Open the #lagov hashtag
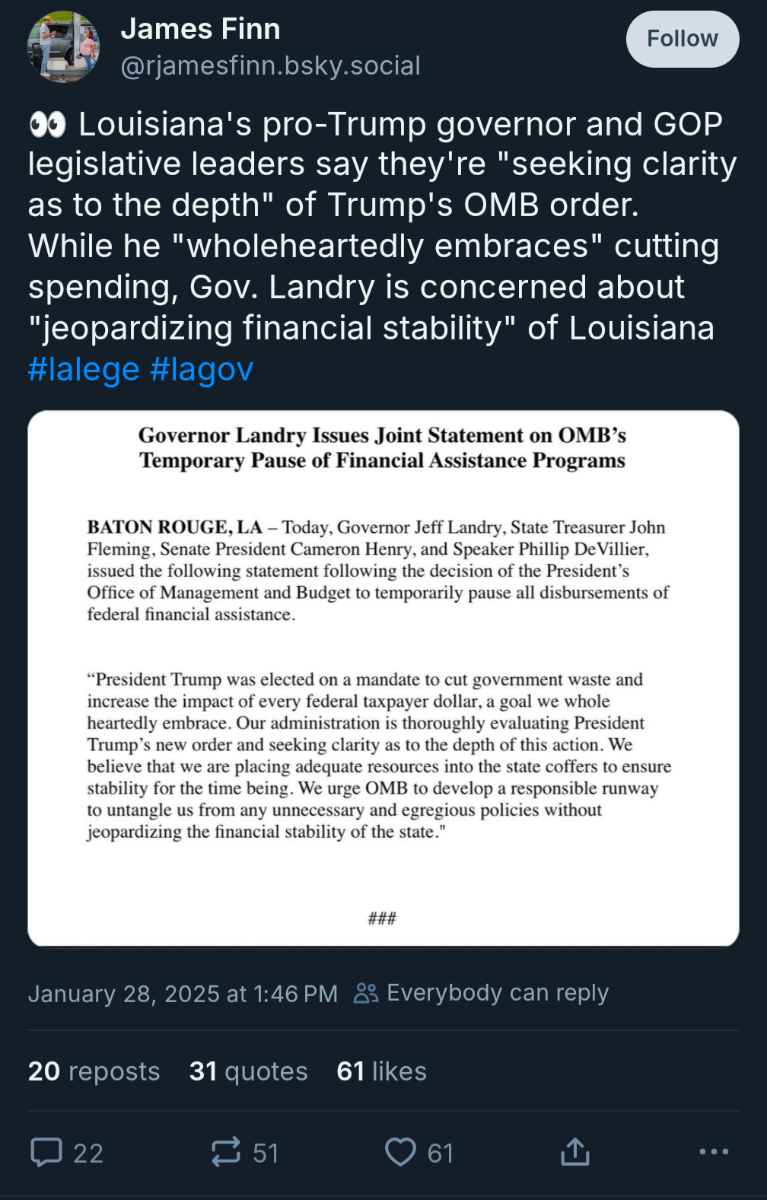 pyautogui.click(x=201, y=370)
